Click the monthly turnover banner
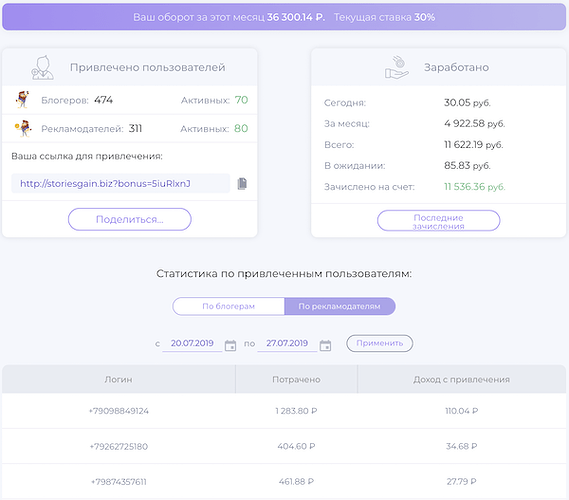 [284, 17]
